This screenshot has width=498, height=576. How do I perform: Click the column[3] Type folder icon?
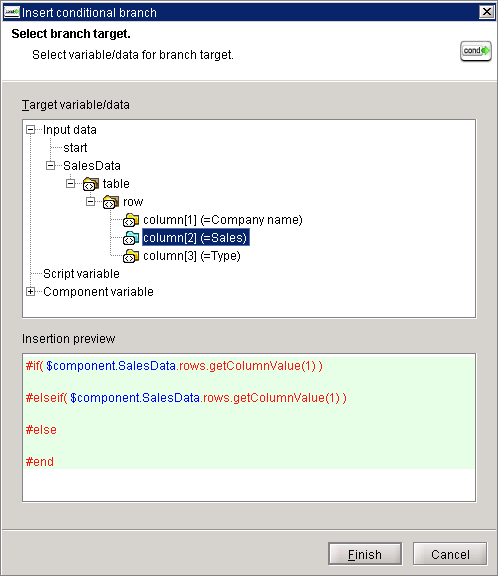point(131,256)
